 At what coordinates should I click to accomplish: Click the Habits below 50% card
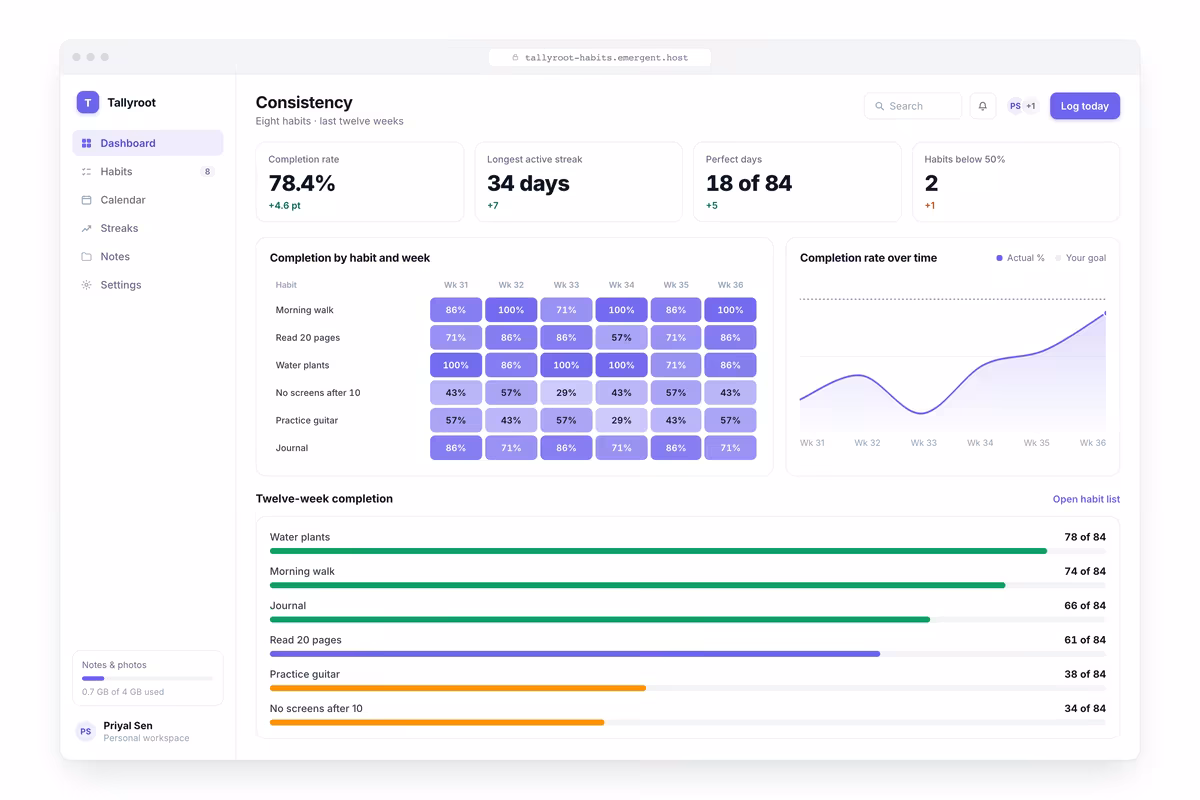coord(1016,182)
